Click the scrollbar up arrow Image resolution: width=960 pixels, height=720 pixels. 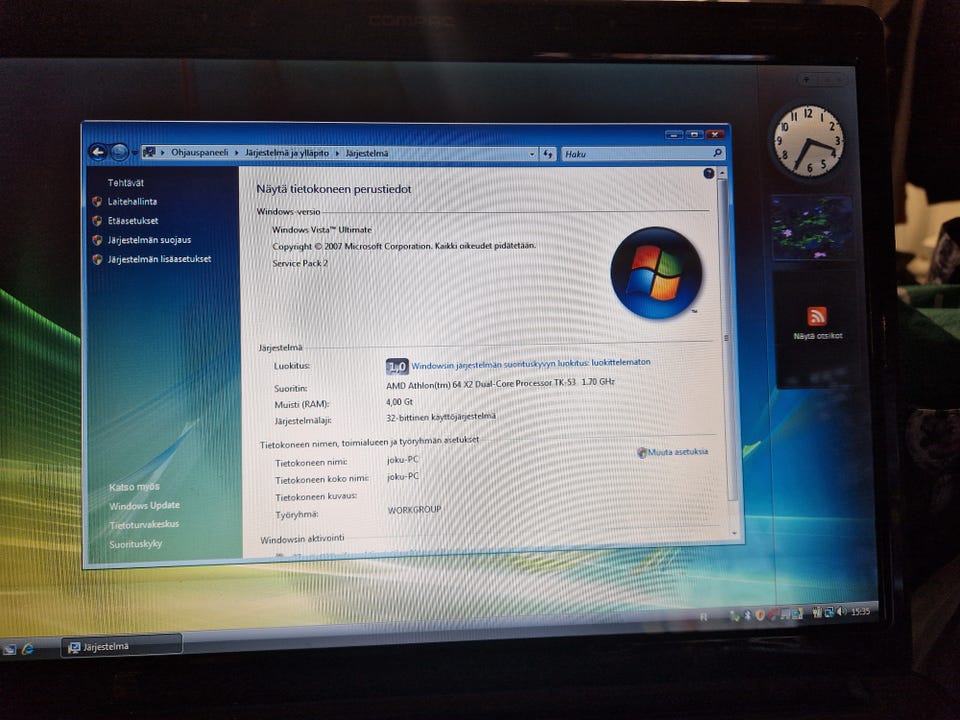click(722, 173)
